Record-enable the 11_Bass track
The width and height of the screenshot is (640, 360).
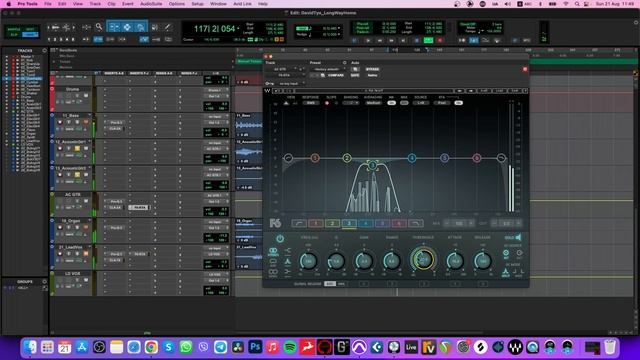tap(60, 122)
